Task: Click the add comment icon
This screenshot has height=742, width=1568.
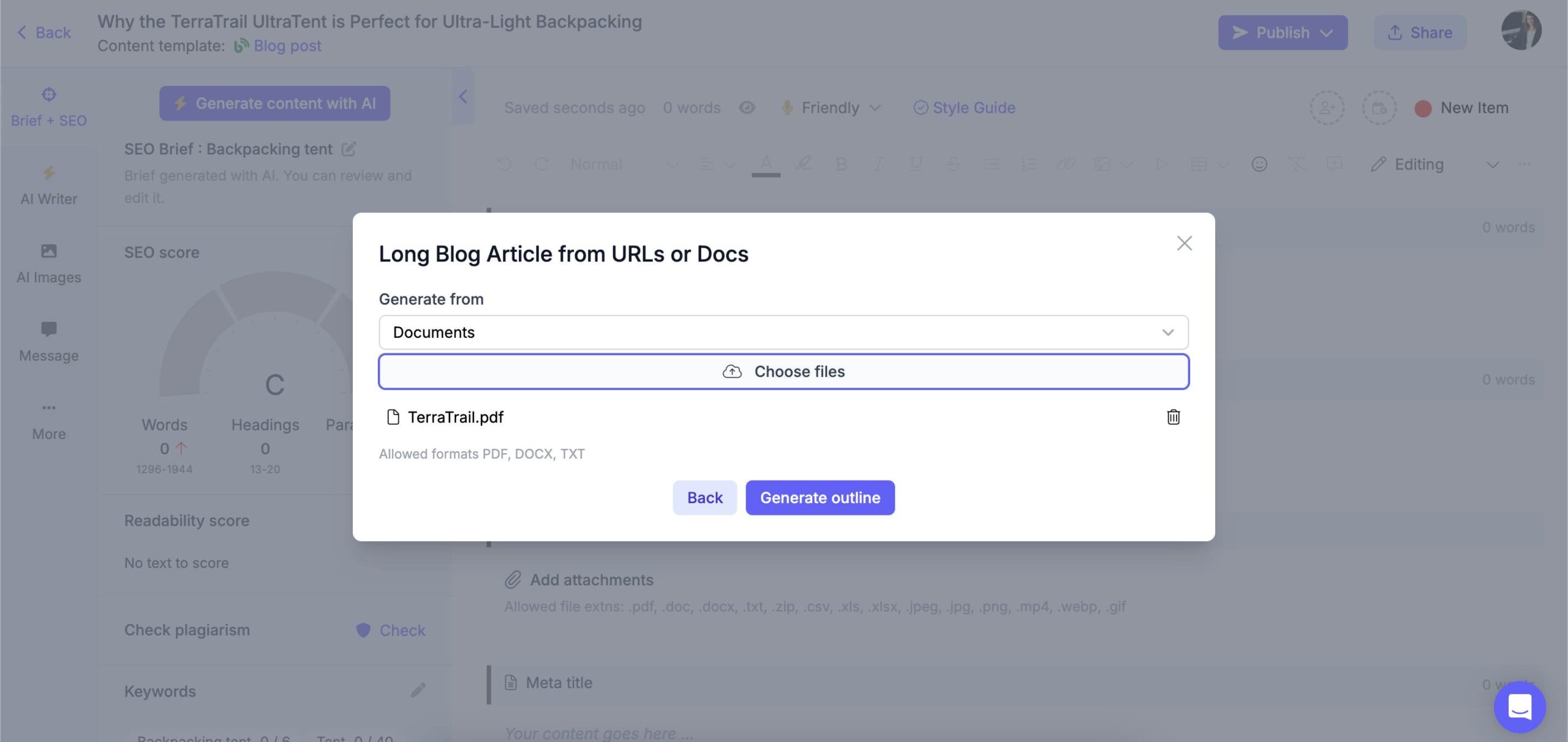Action: (x=1334, y=163)
